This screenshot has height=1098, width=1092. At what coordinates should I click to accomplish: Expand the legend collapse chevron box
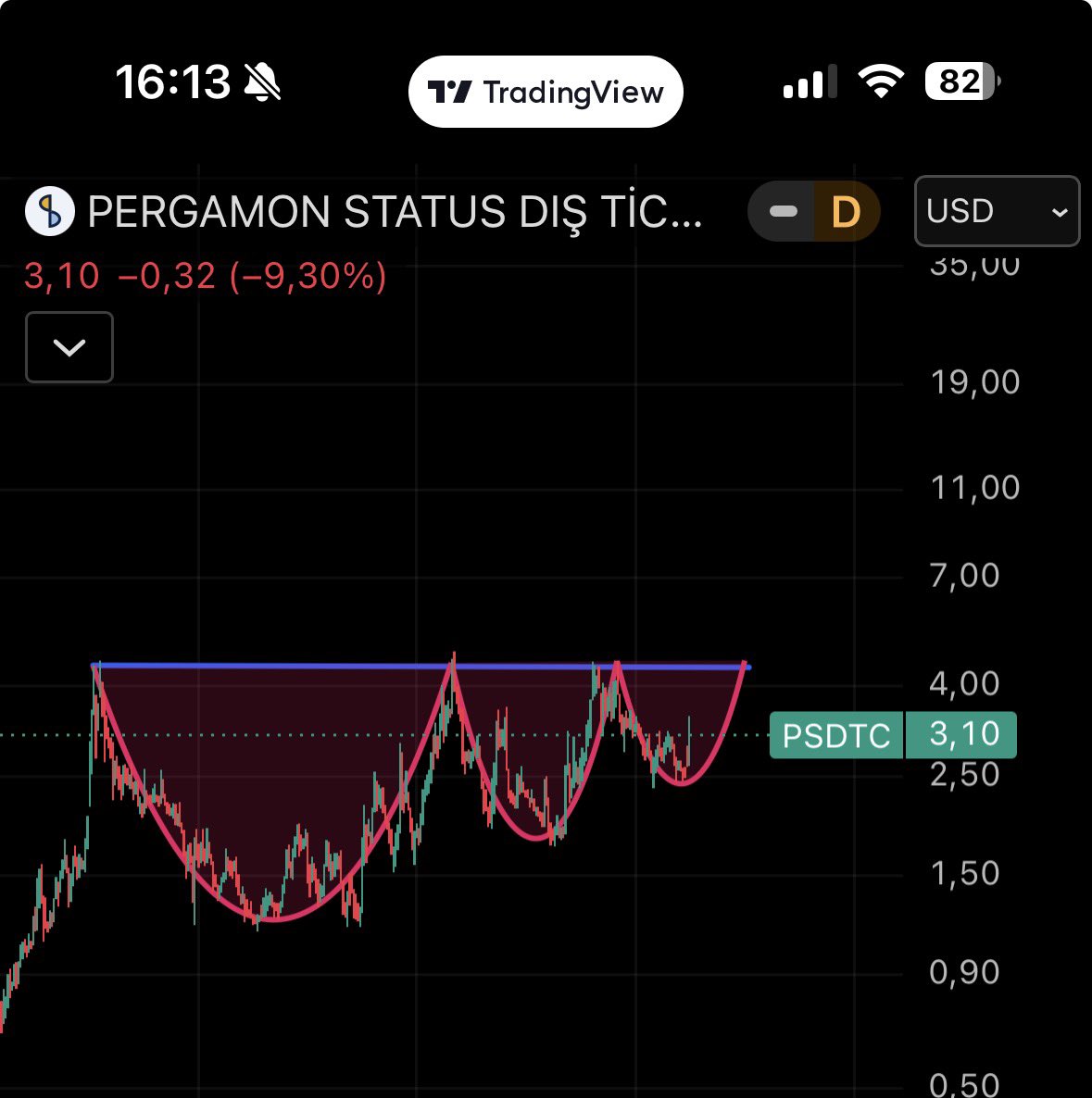[69, 347]
